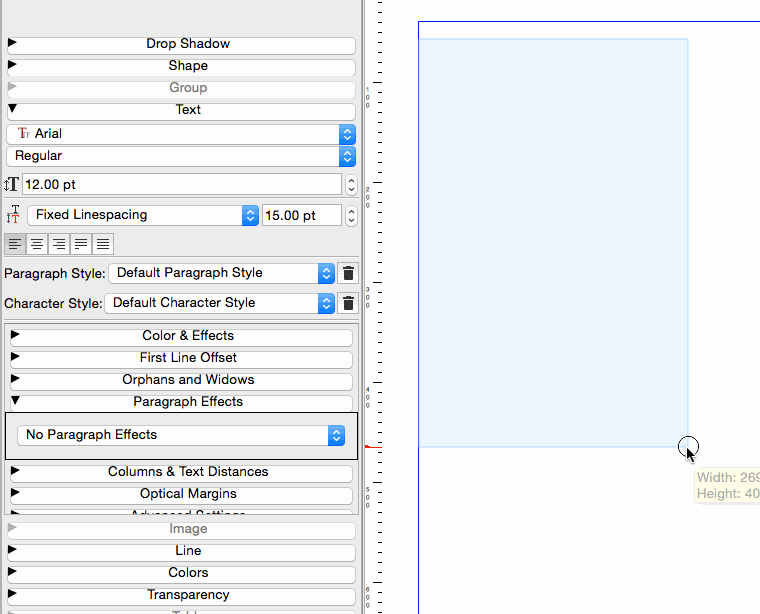Image resolution: width=760 pixels, height=614 pixels.
Task: Open the Fixed Linespacing dropdown
Action: [143, 215]
